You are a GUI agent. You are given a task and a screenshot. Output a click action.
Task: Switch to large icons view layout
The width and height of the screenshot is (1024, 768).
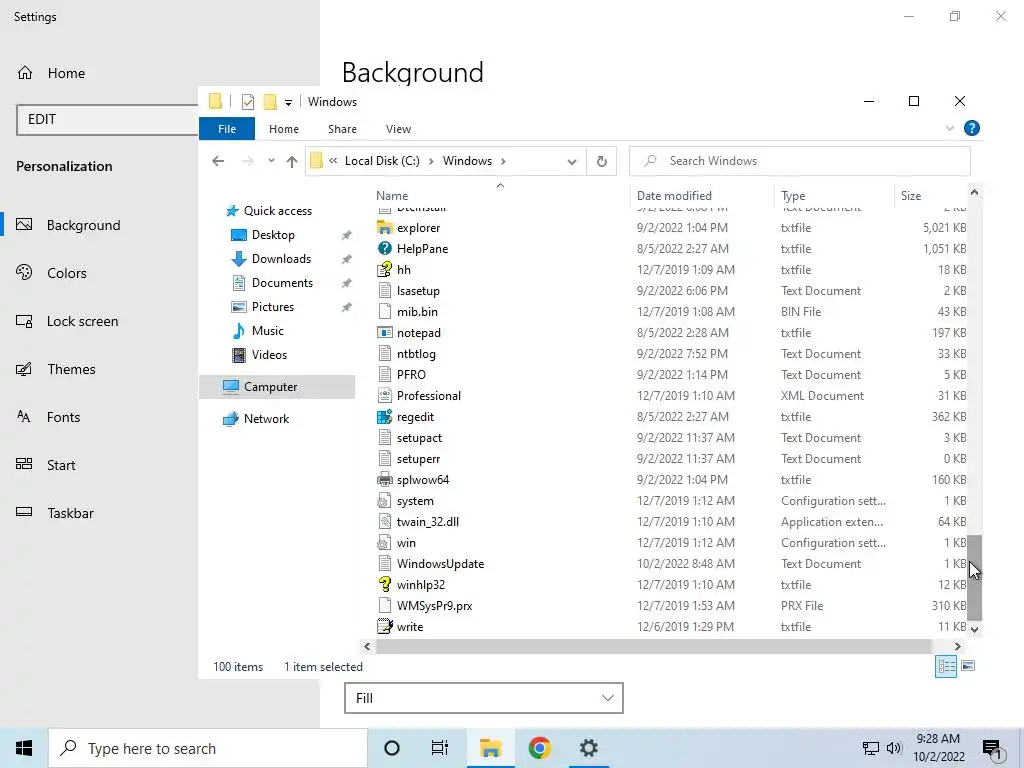click(x=968, y=666)
